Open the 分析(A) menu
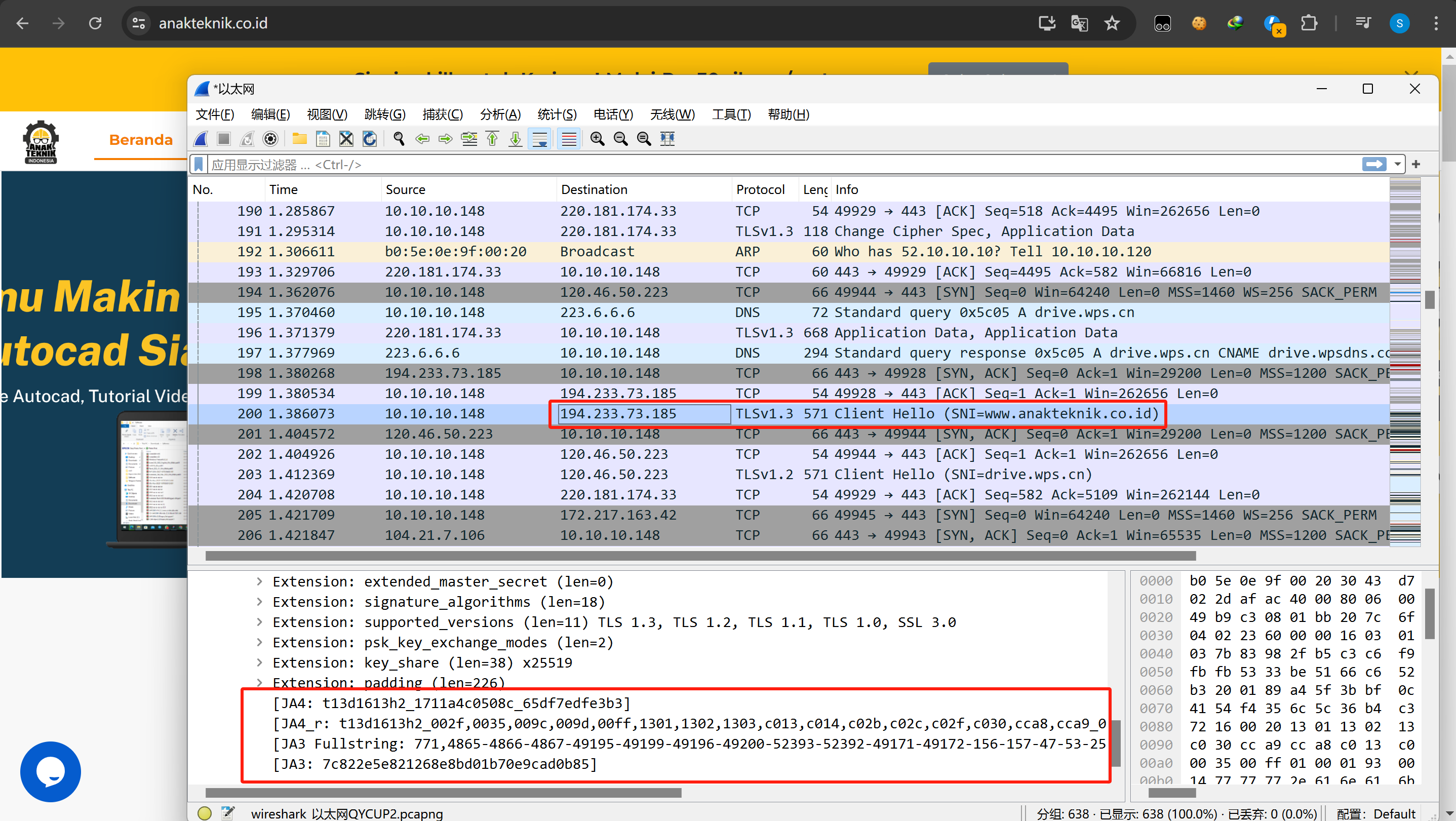 (500, 115)
